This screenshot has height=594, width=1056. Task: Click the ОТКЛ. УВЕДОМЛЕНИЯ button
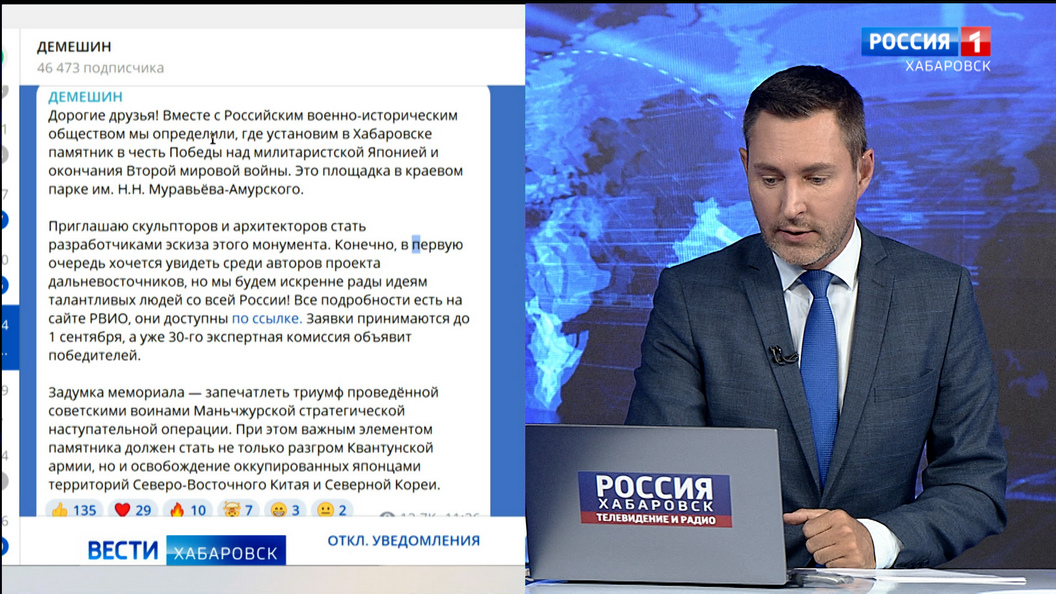(x=403, y=541)
